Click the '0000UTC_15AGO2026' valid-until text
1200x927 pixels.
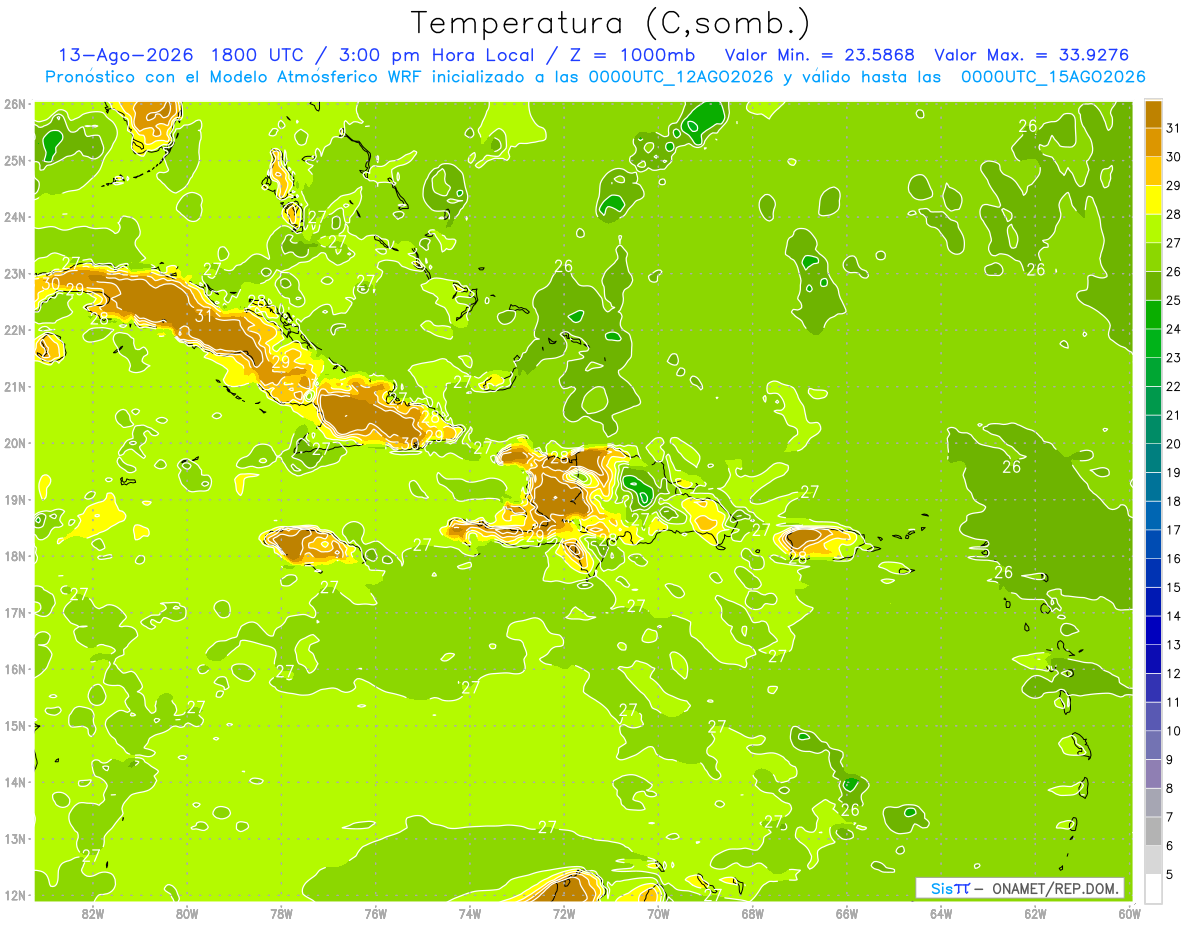[x=1053, y=77]
